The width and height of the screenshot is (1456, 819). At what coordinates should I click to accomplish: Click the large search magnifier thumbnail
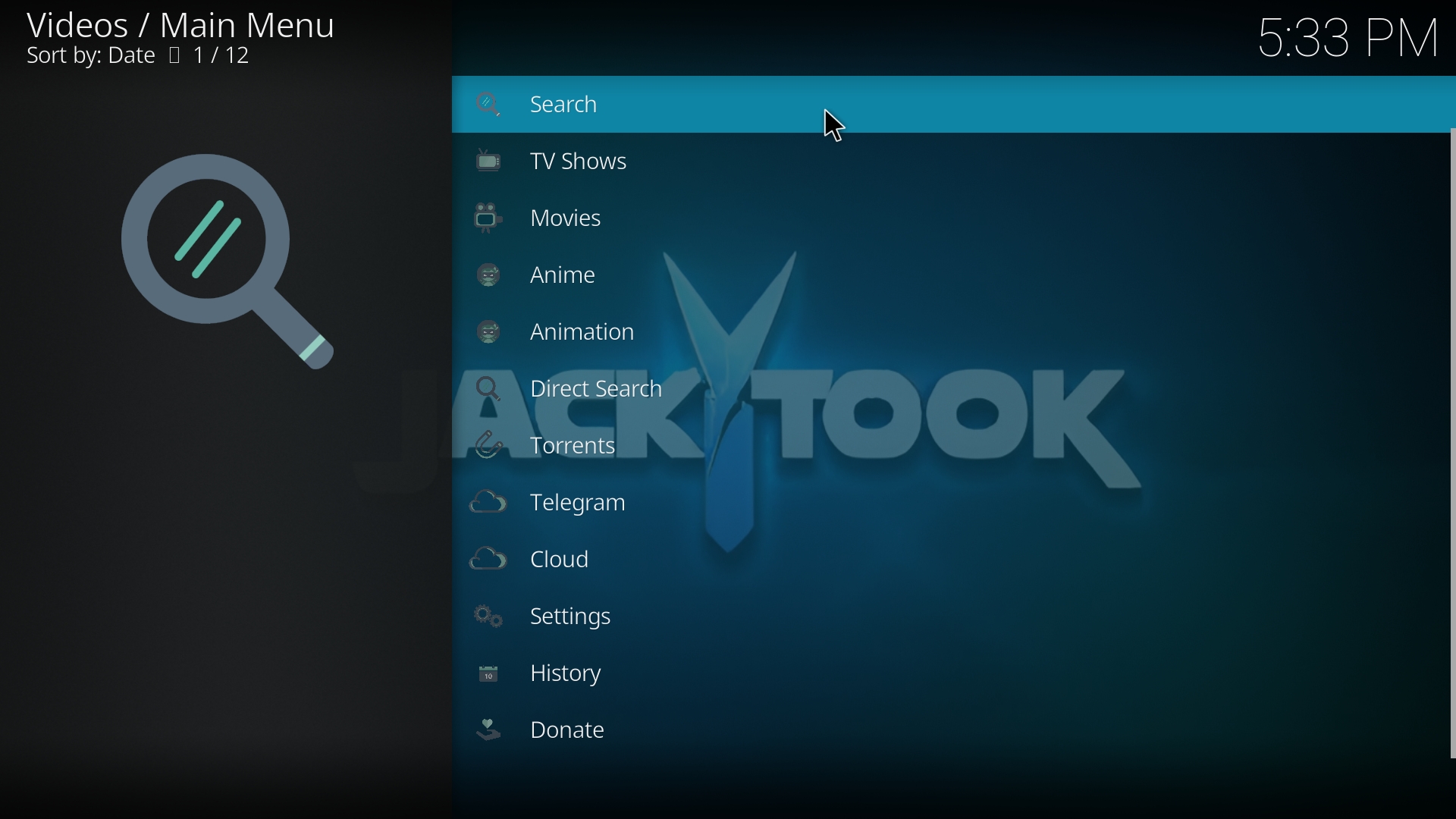227,262
